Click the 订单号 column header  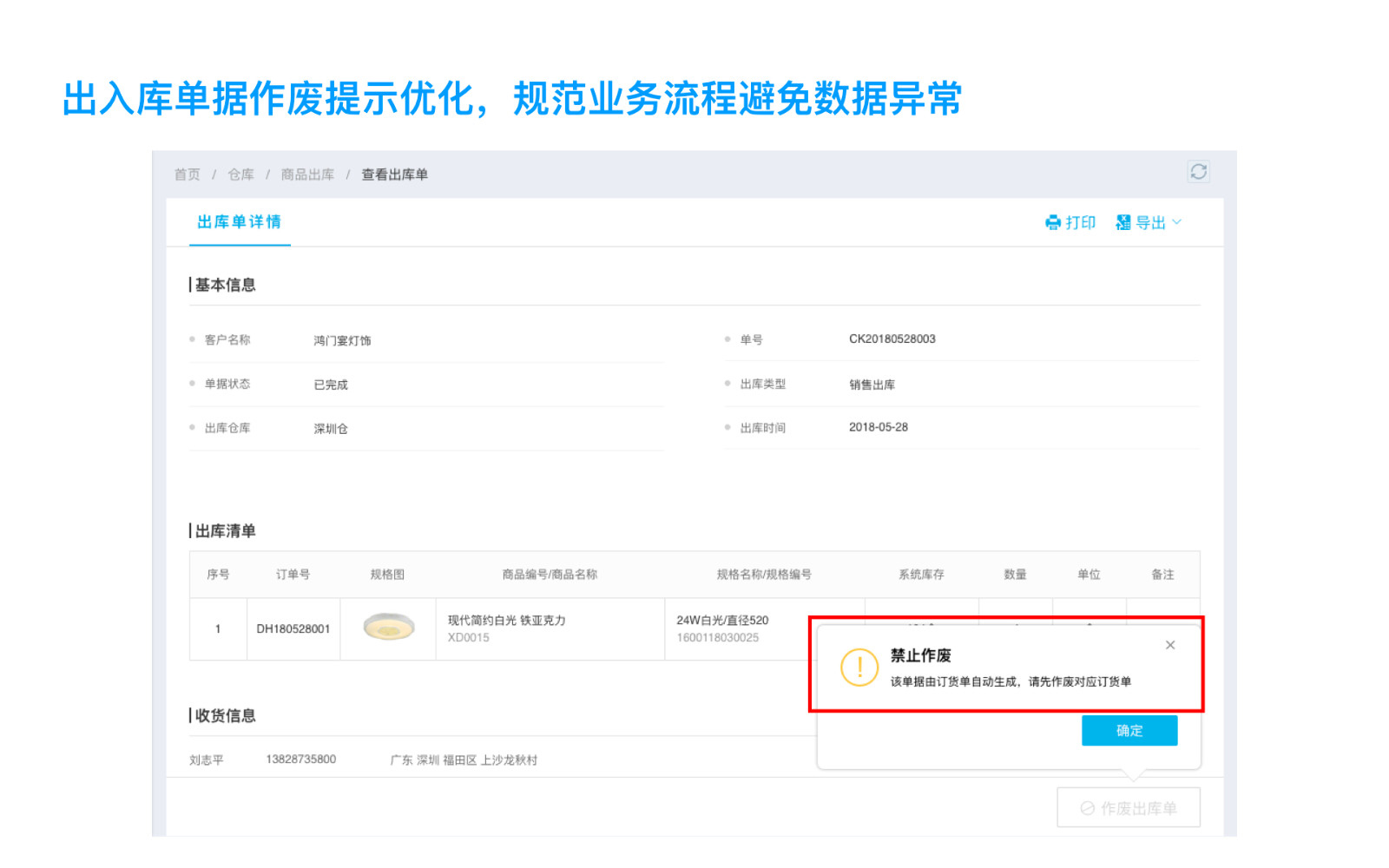pyautogui.click(x=293, y=575)
